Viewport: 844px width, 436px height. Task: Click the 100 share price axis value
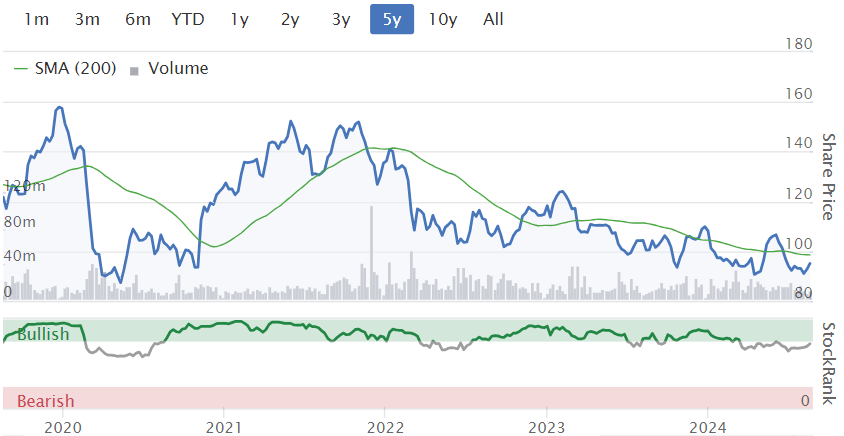(x=799, y=243)
